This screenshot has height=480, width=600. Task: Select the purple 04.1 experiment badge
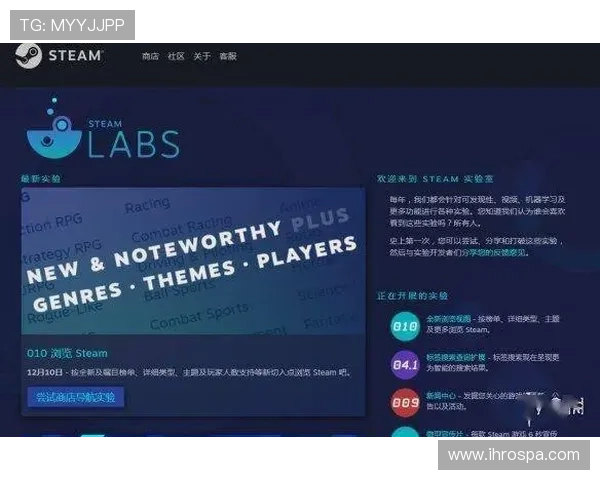[405, 365]
